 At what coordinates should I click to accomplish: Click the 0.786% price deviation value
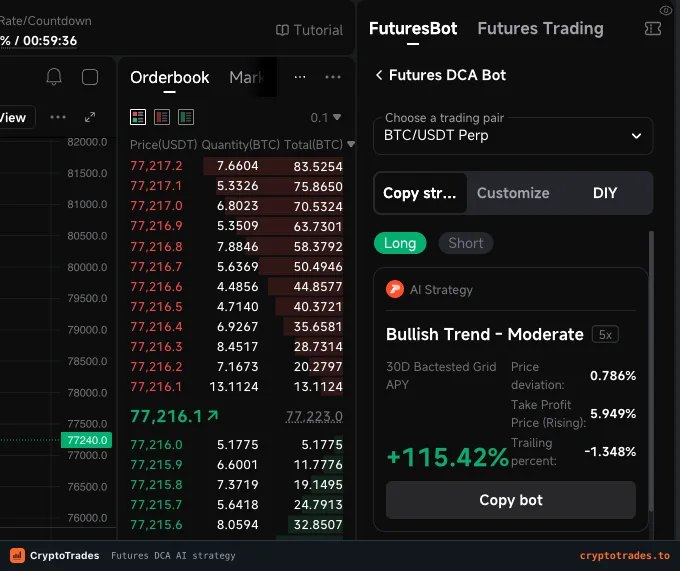(x=613, y=375)
